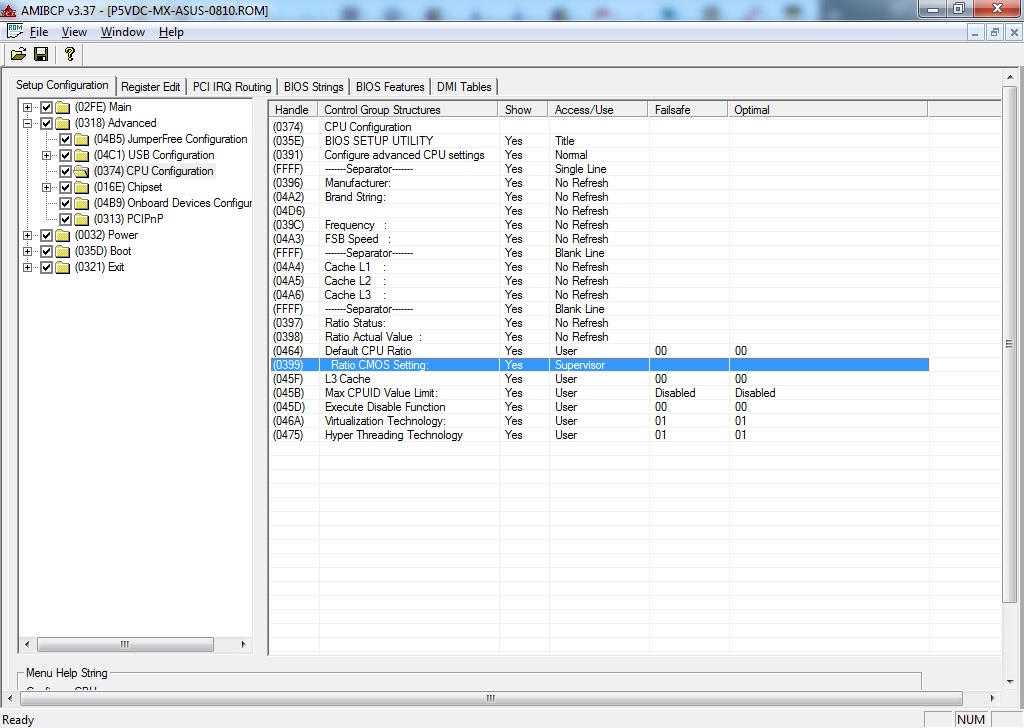Toggle checkbox for (04B9) Onboard Devices Configuration
The image size is (1024, 728).
65,203
